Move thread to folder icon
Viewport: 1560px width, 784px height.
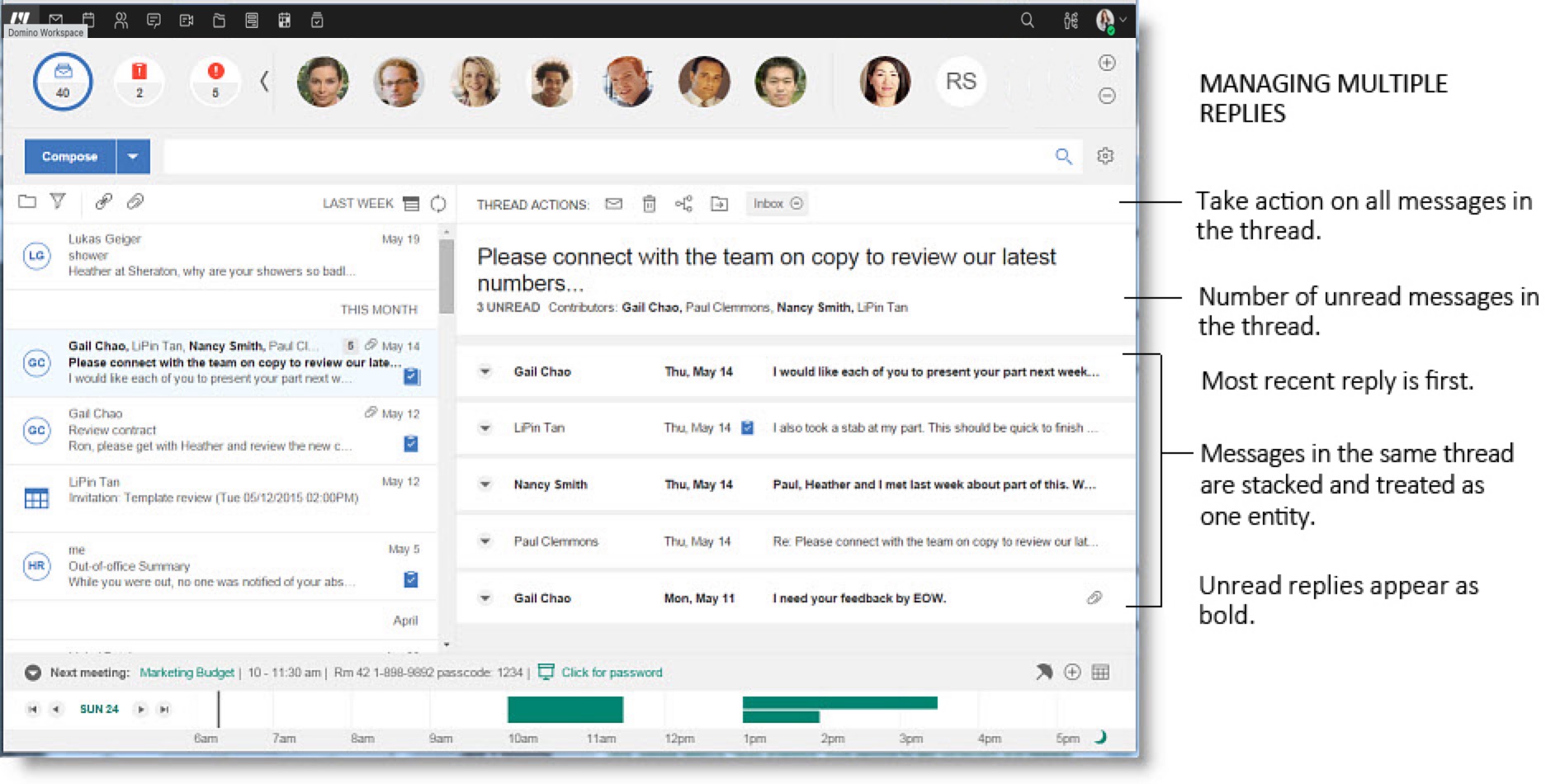click(720, 204)
